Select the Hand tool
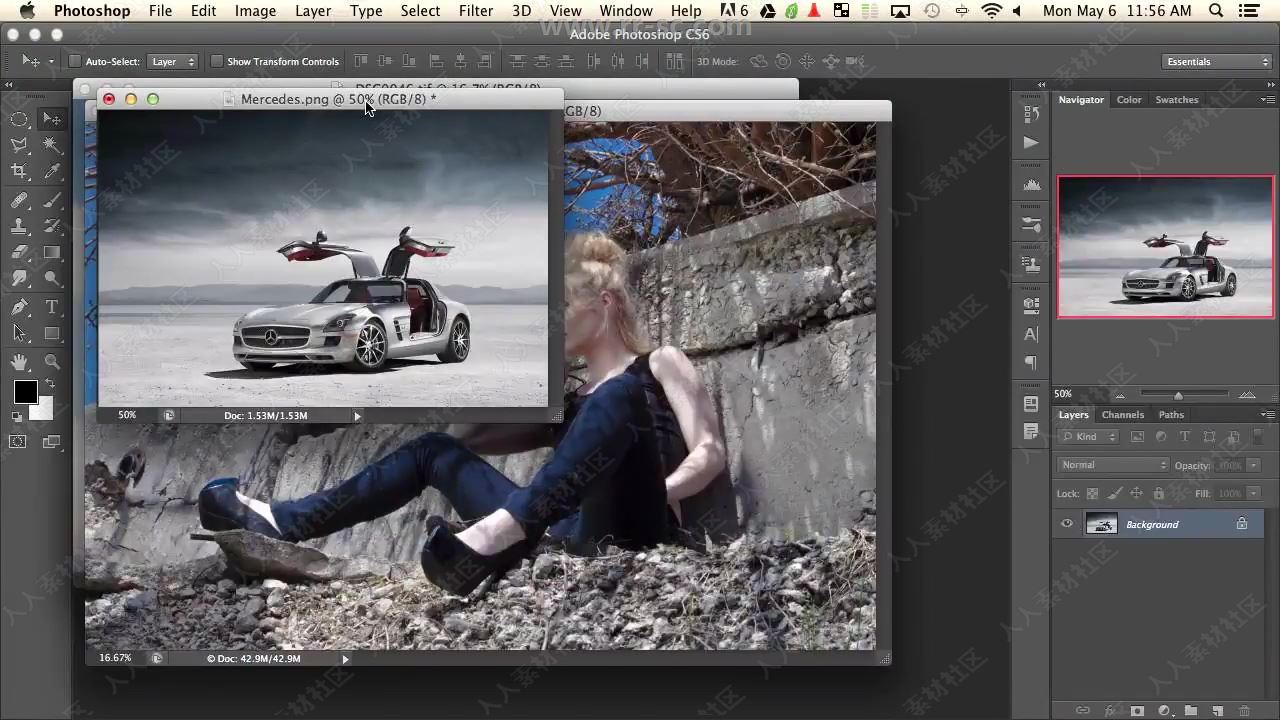1280x720 pixels. [x=19, y=362]
